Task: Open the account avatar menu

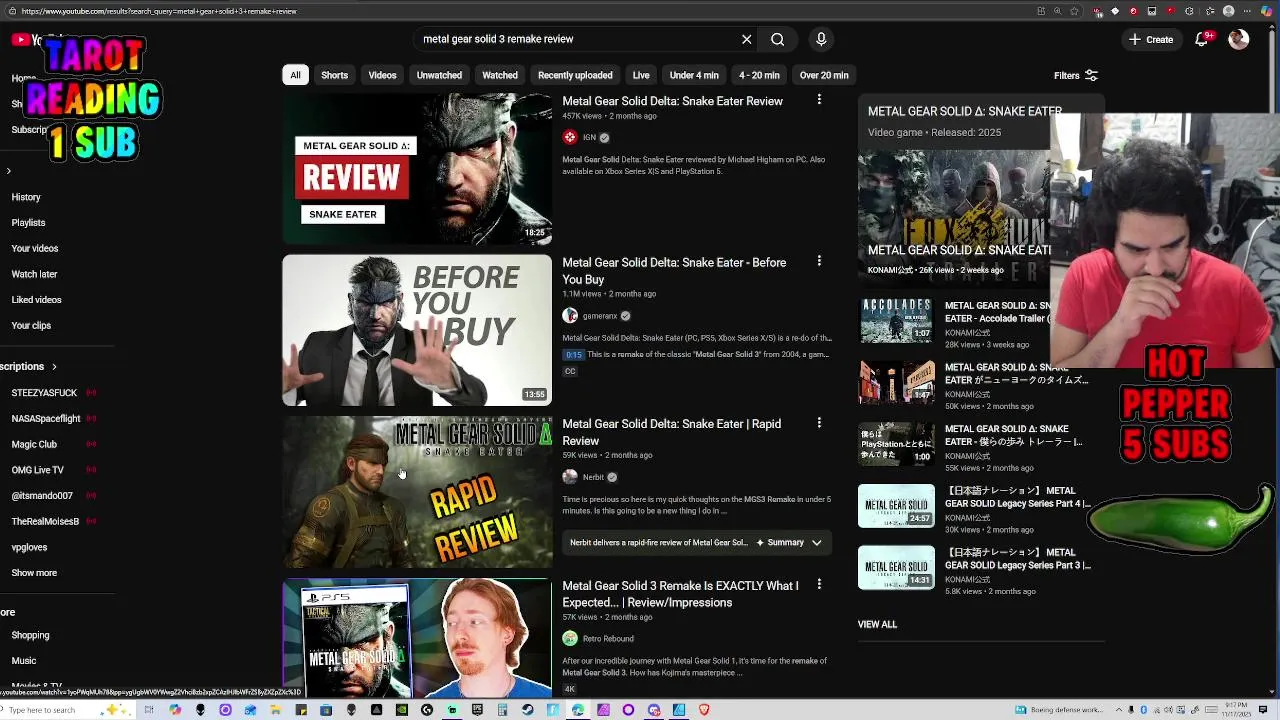Action: [1238, 39]
